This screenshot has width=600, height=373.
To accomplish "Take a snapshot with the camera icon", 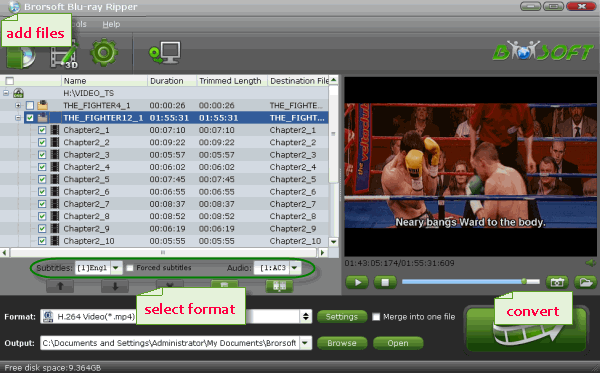I will (557, 282).
